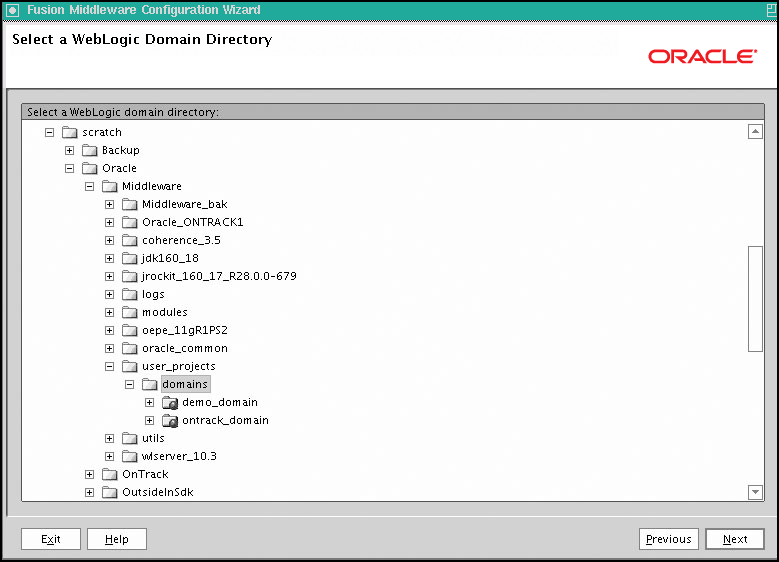Collapse the domains node

(x=130, y=384)
